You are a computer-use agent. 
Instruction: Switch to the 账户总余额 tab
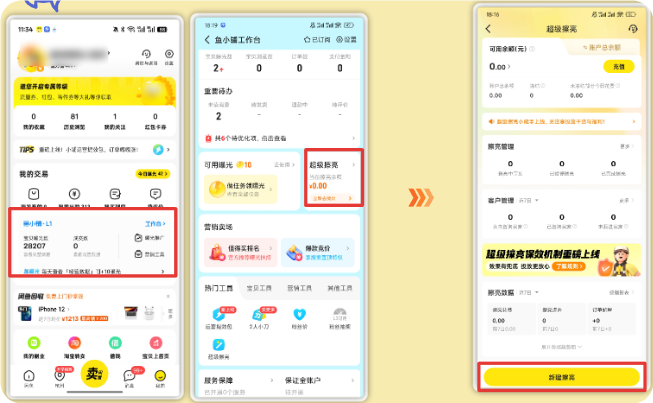click(601, 47)
